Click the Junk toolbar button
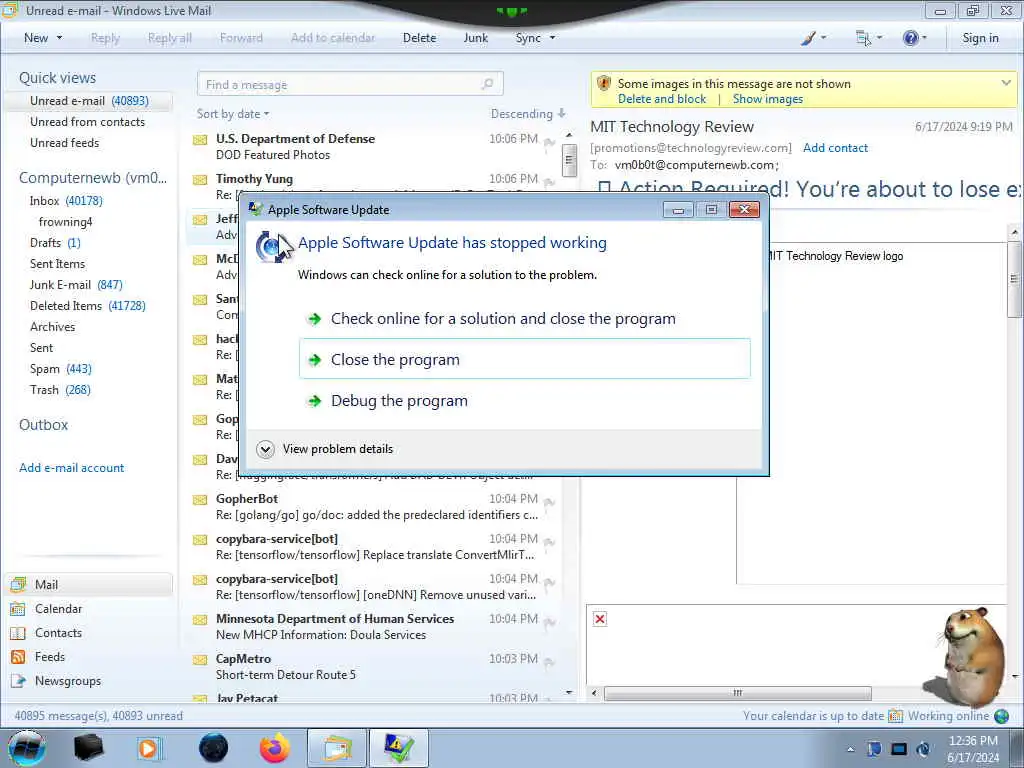 pos(475,38)
